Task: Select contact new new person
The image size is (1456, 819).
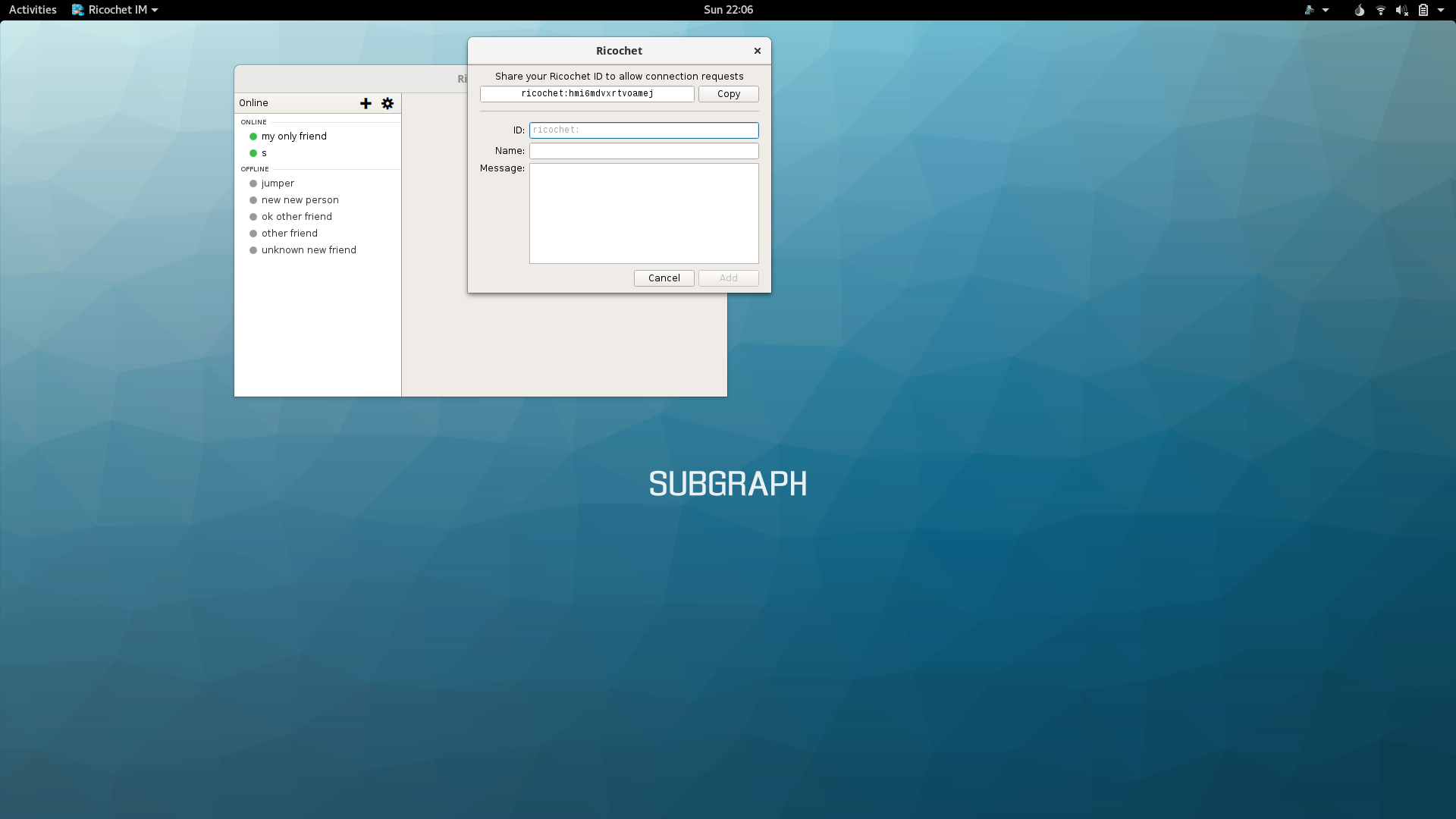Action: (318, 200)
